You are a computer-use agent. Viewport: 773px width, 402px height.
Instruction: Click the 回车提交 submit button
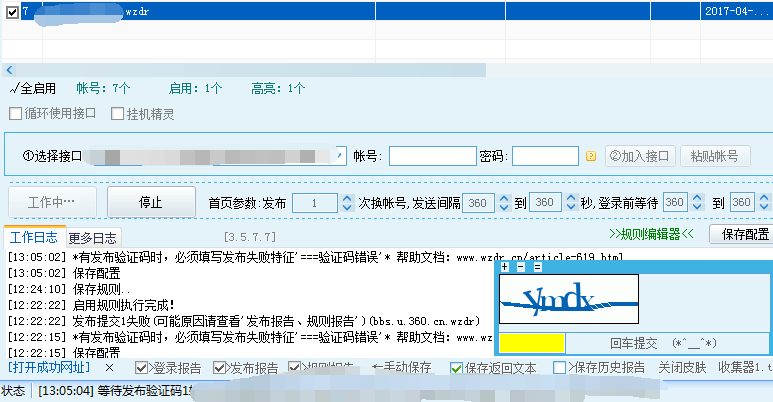coord(667,343)
